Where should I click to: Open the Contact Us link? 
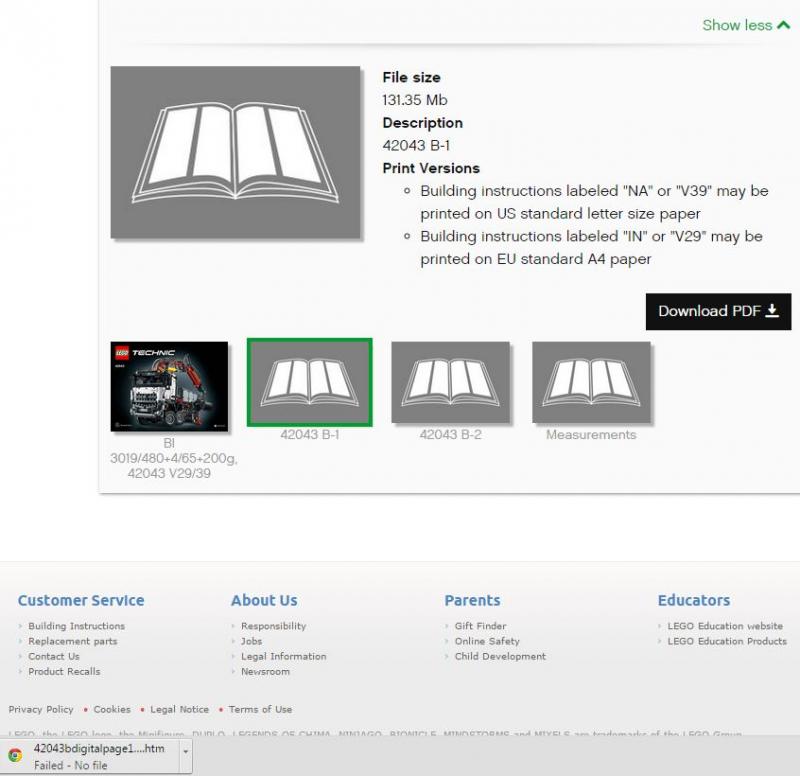54,656
